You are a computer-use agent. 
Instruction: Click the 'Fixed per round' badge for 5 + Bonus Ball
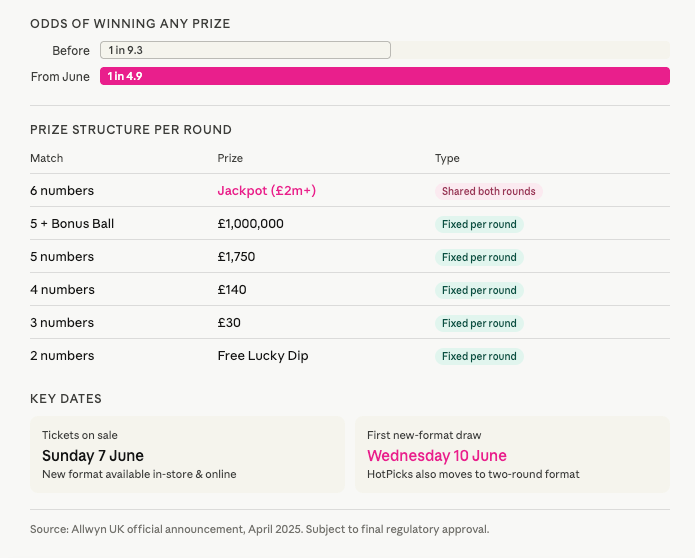point(479,224)
